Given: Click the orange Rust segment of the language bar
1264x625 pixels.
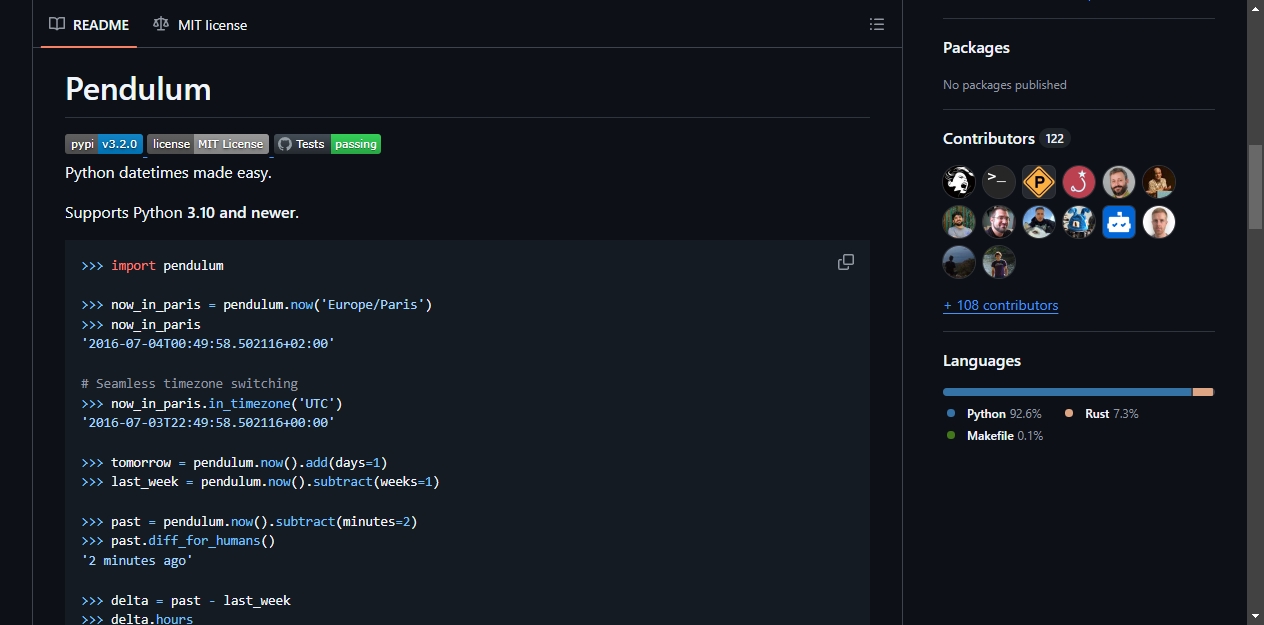Looking at the screenshot, I should tap(1203, 392).
